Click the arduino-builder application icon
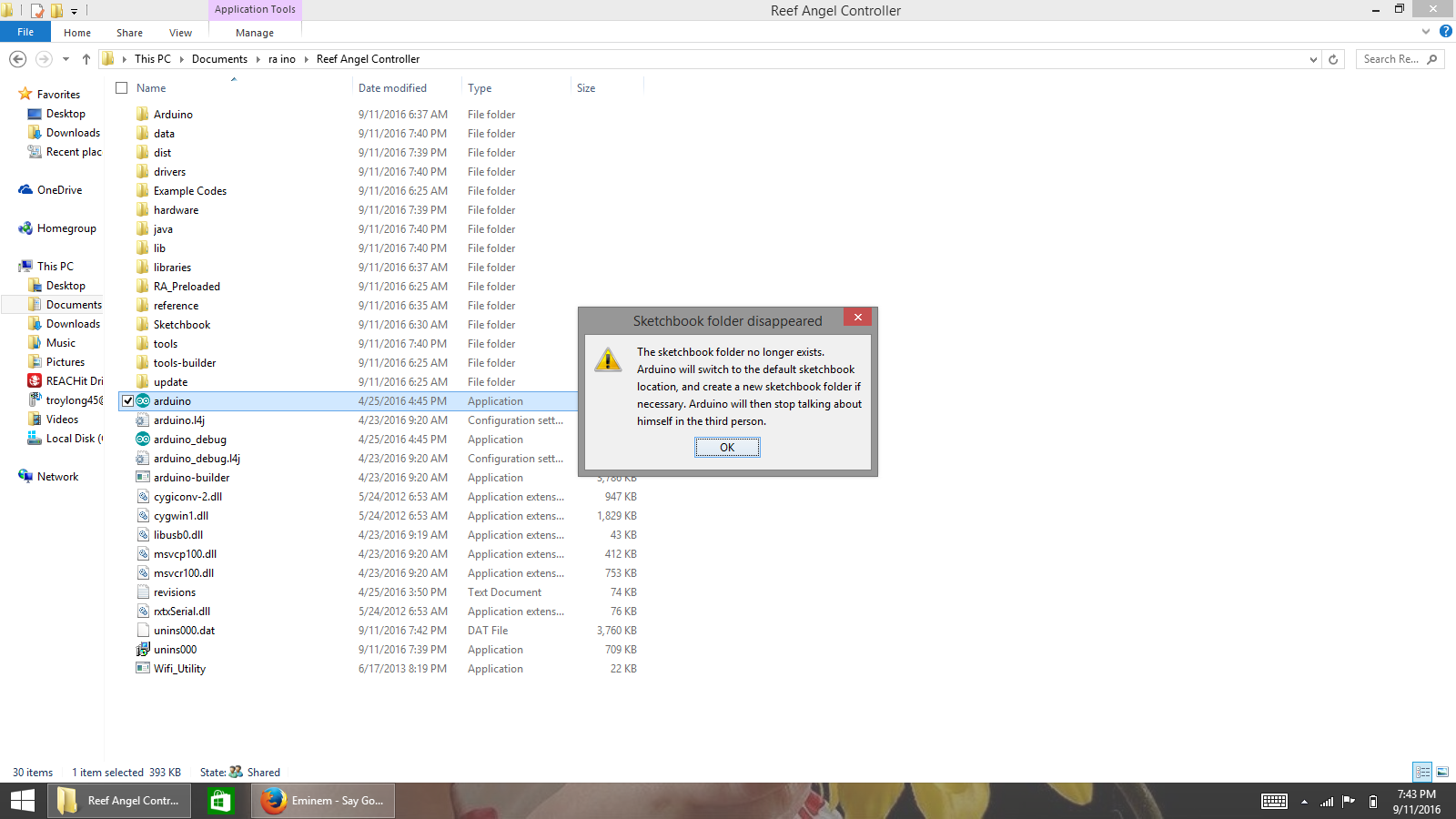 (143, 478)
